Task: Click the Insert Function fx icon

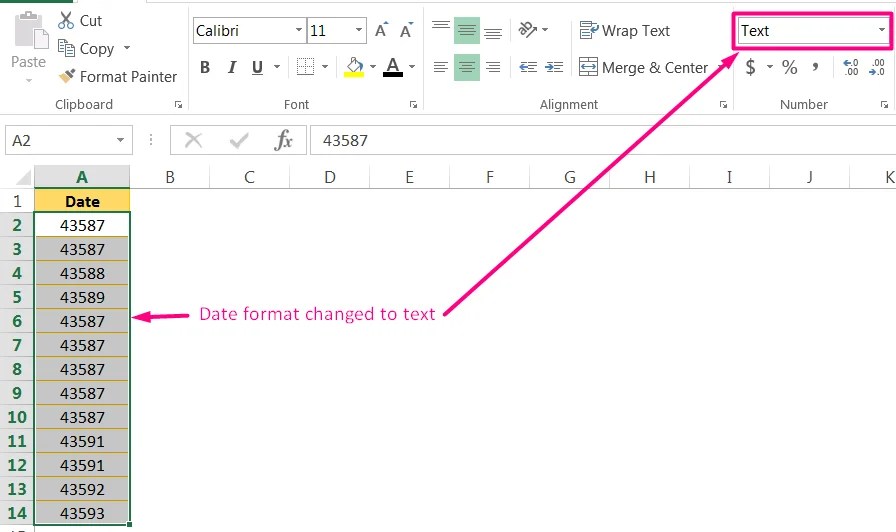Action: pos(283,140)
